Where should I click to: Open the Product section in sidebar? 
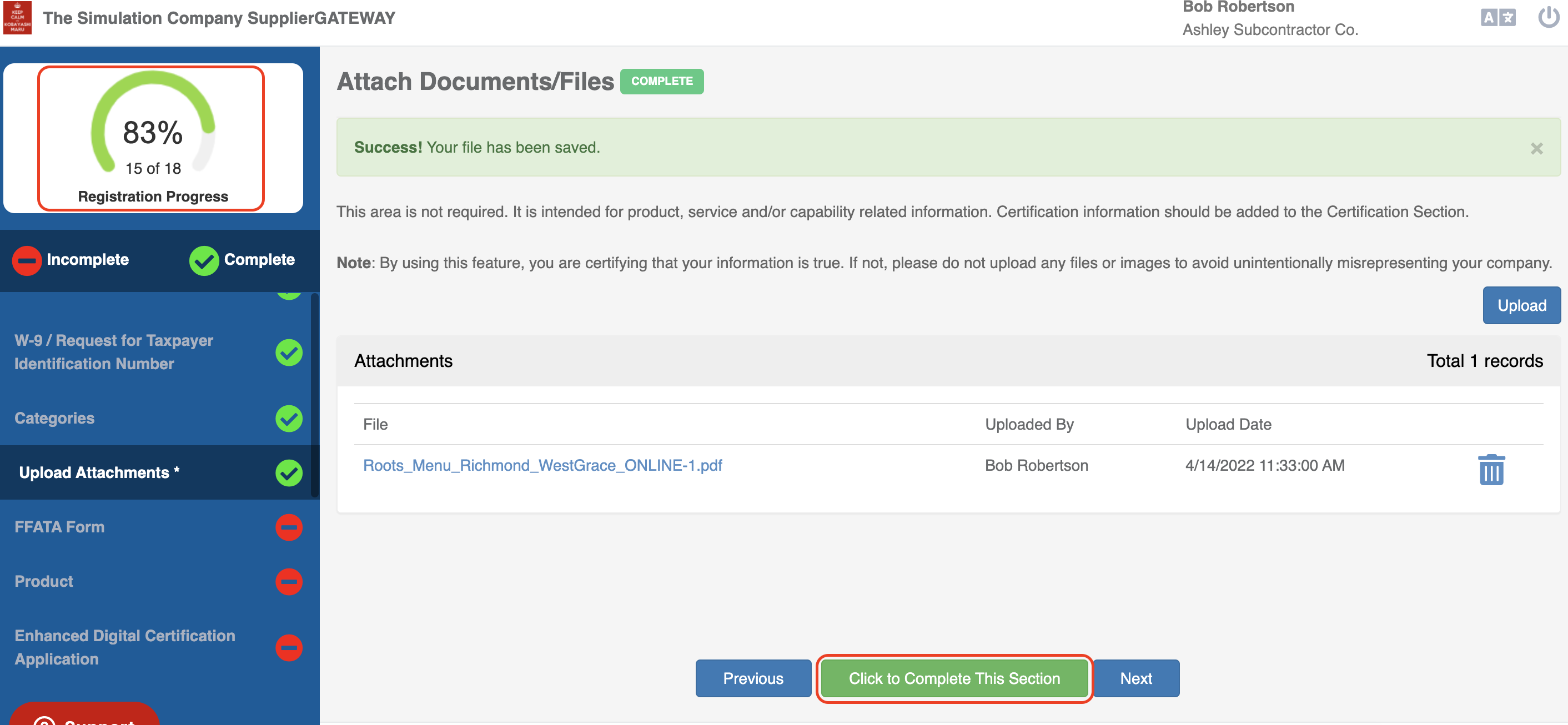[x=44, y=581]
